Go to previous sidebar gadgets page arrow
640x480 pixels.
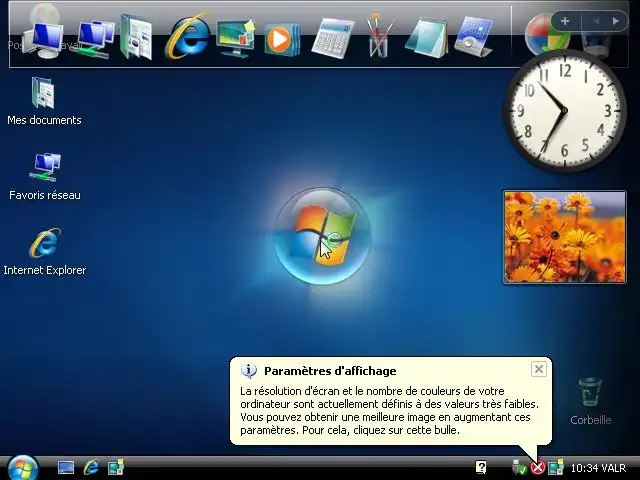pos(596,21)
